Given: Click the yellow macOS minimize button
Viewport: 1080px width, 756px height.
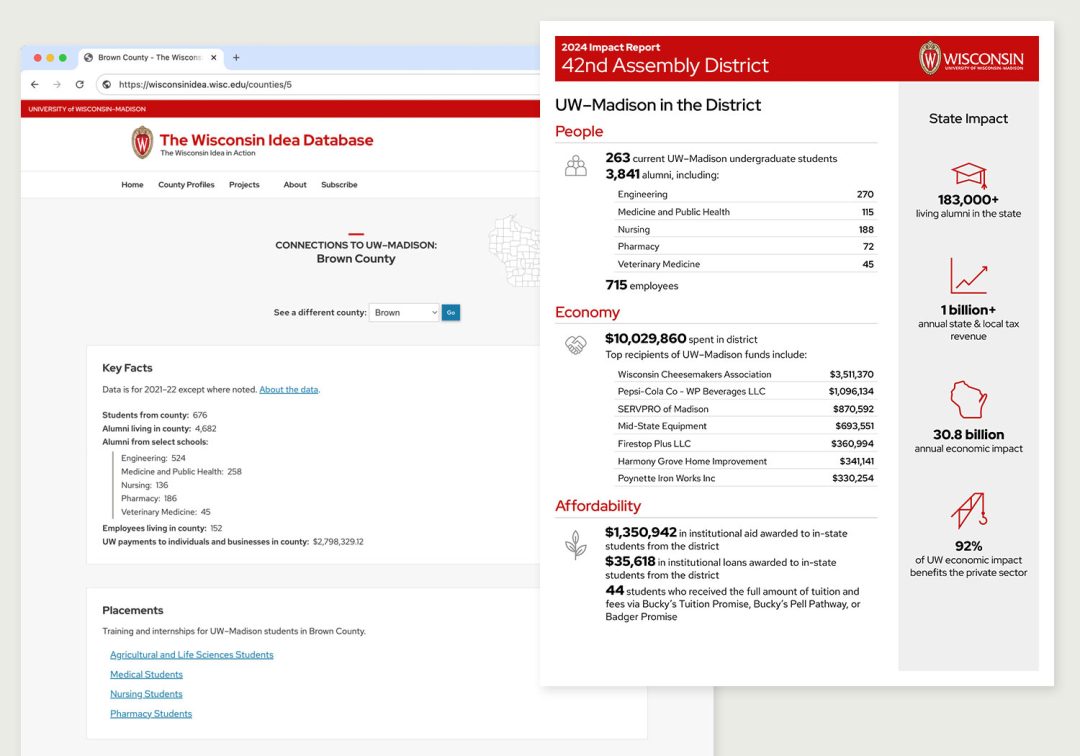Looking at the screenshot, I should click(50, 58).
